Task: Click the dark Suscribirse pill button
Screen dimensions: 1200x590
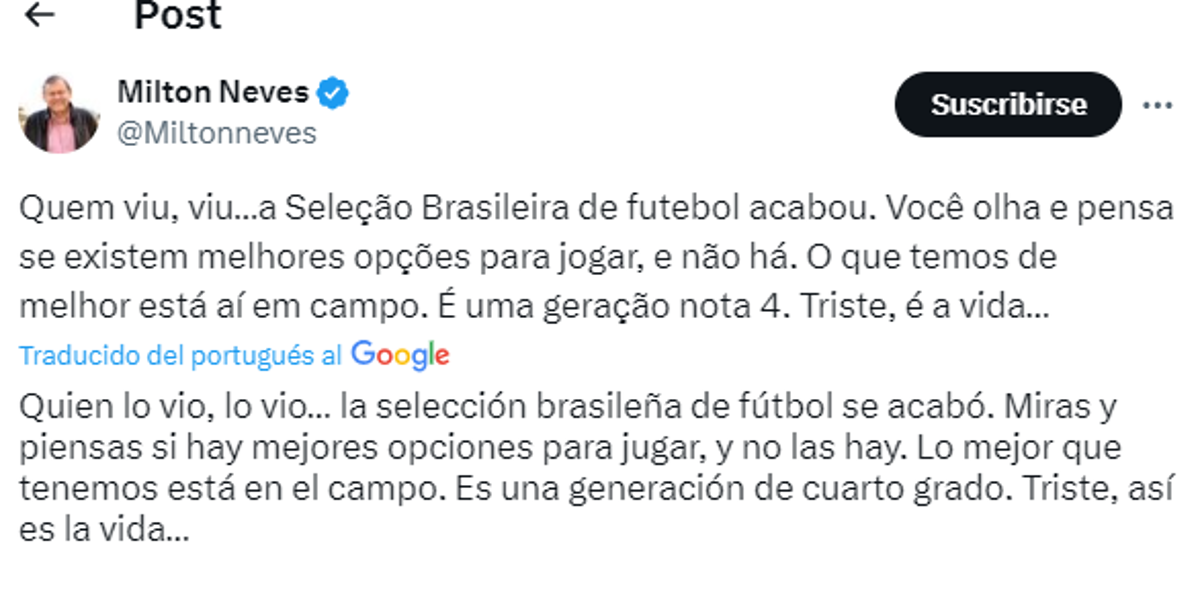Action: point(1006,104)
